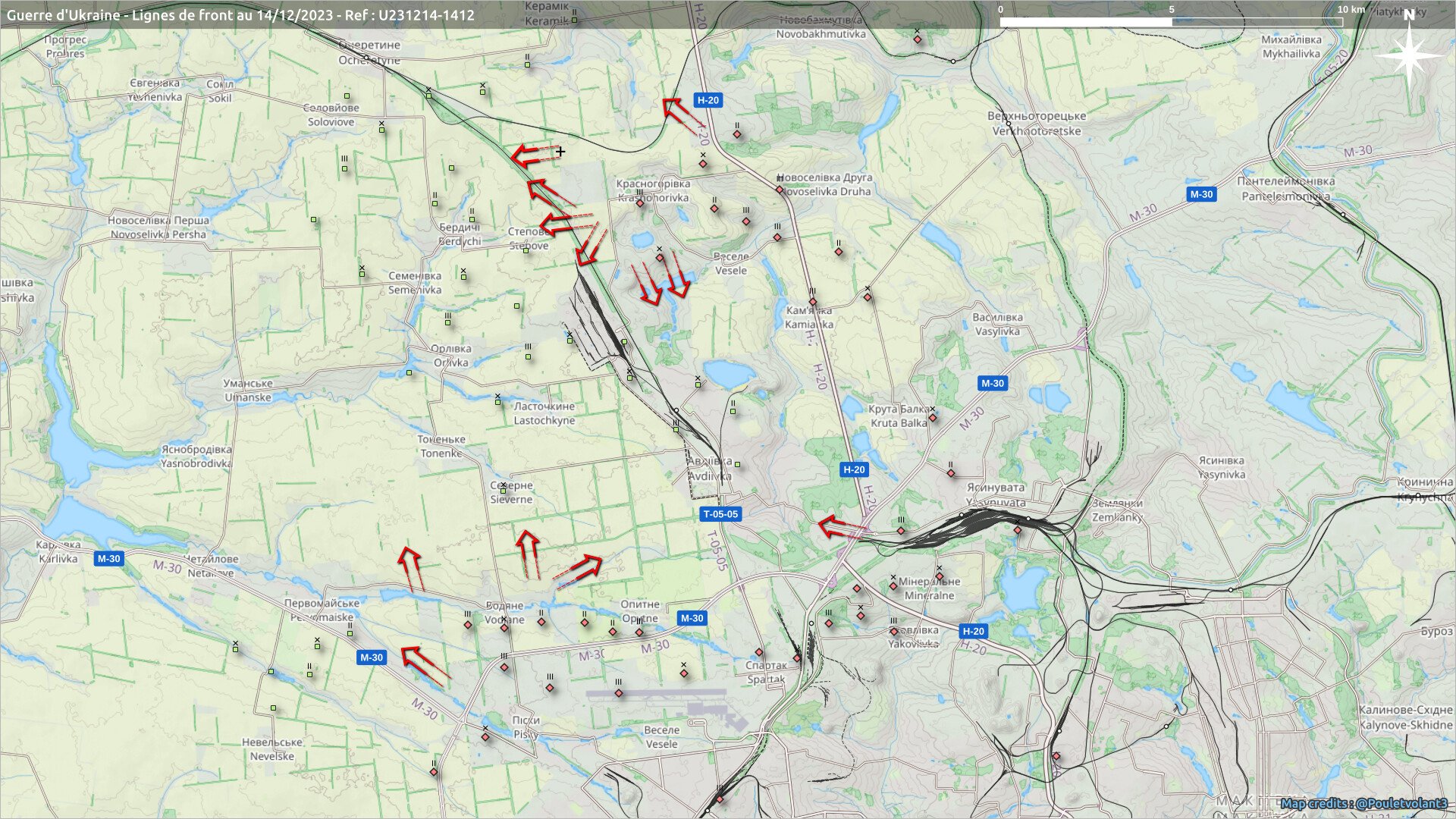Select the Umanske label
The image size is (1456, 819).
(x=247, y=390)
